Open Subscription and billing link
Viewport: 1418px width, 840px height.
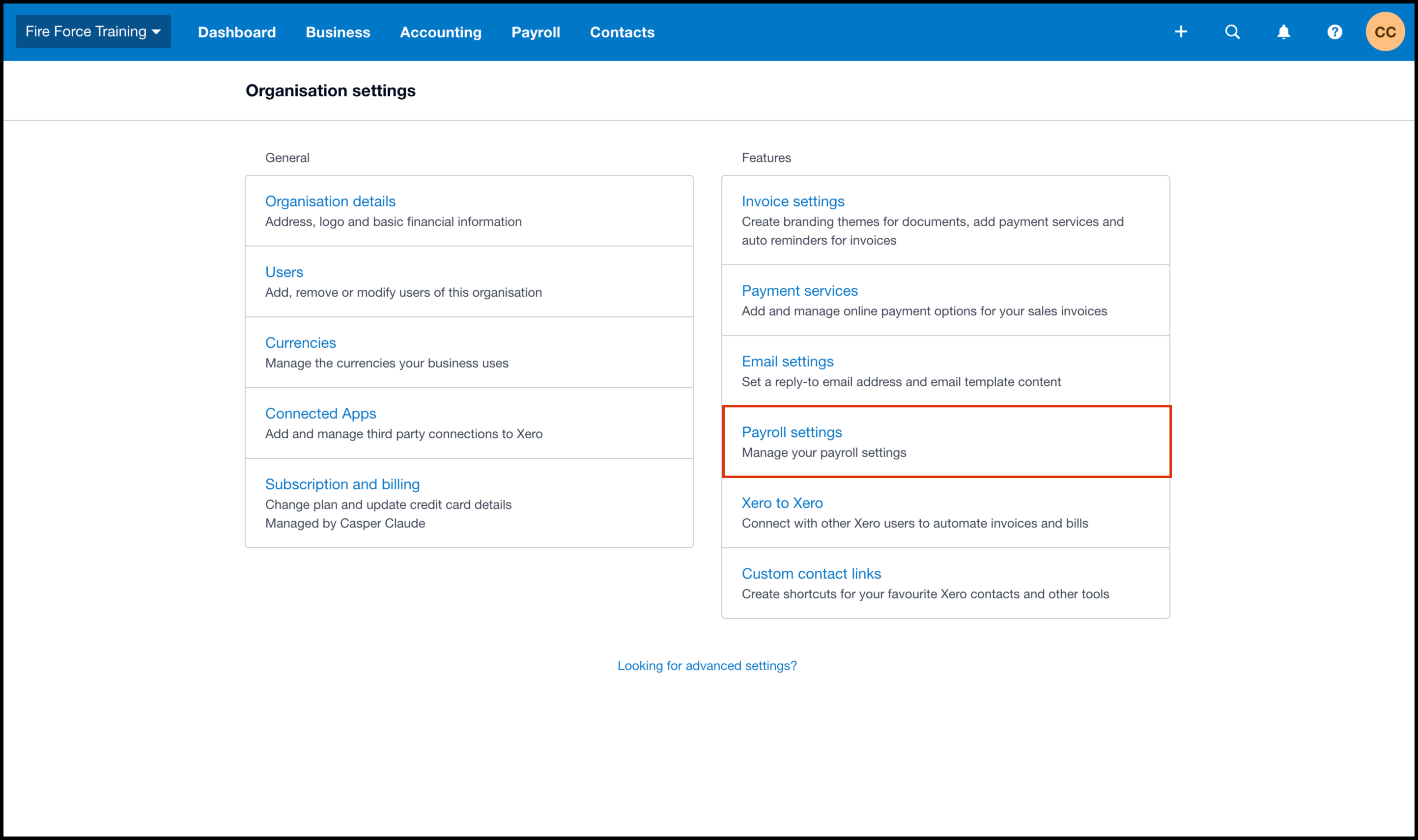coord(342,484)
